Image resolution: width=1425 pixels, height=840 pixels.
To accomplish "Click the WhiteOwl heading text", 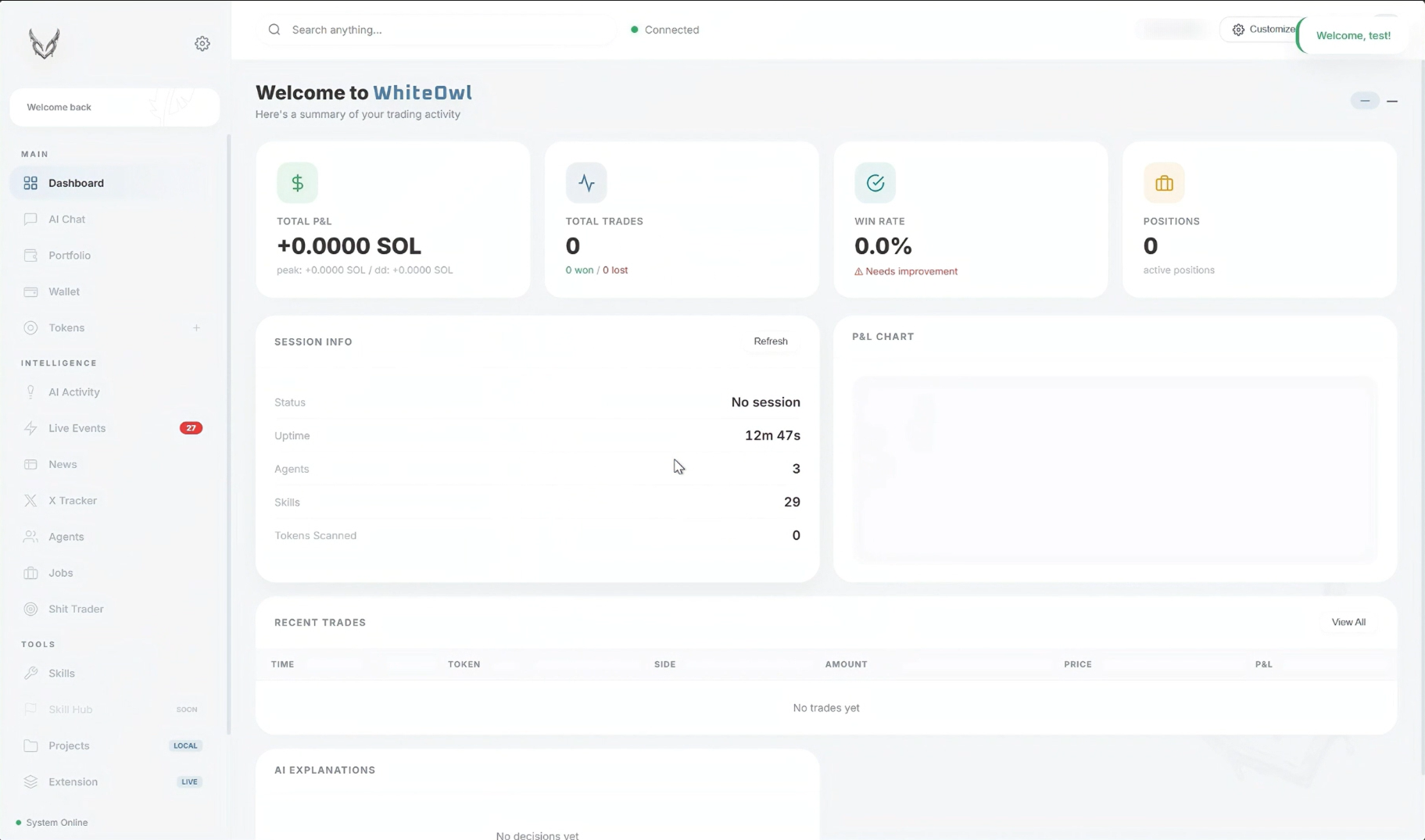I will pos(422,92).
